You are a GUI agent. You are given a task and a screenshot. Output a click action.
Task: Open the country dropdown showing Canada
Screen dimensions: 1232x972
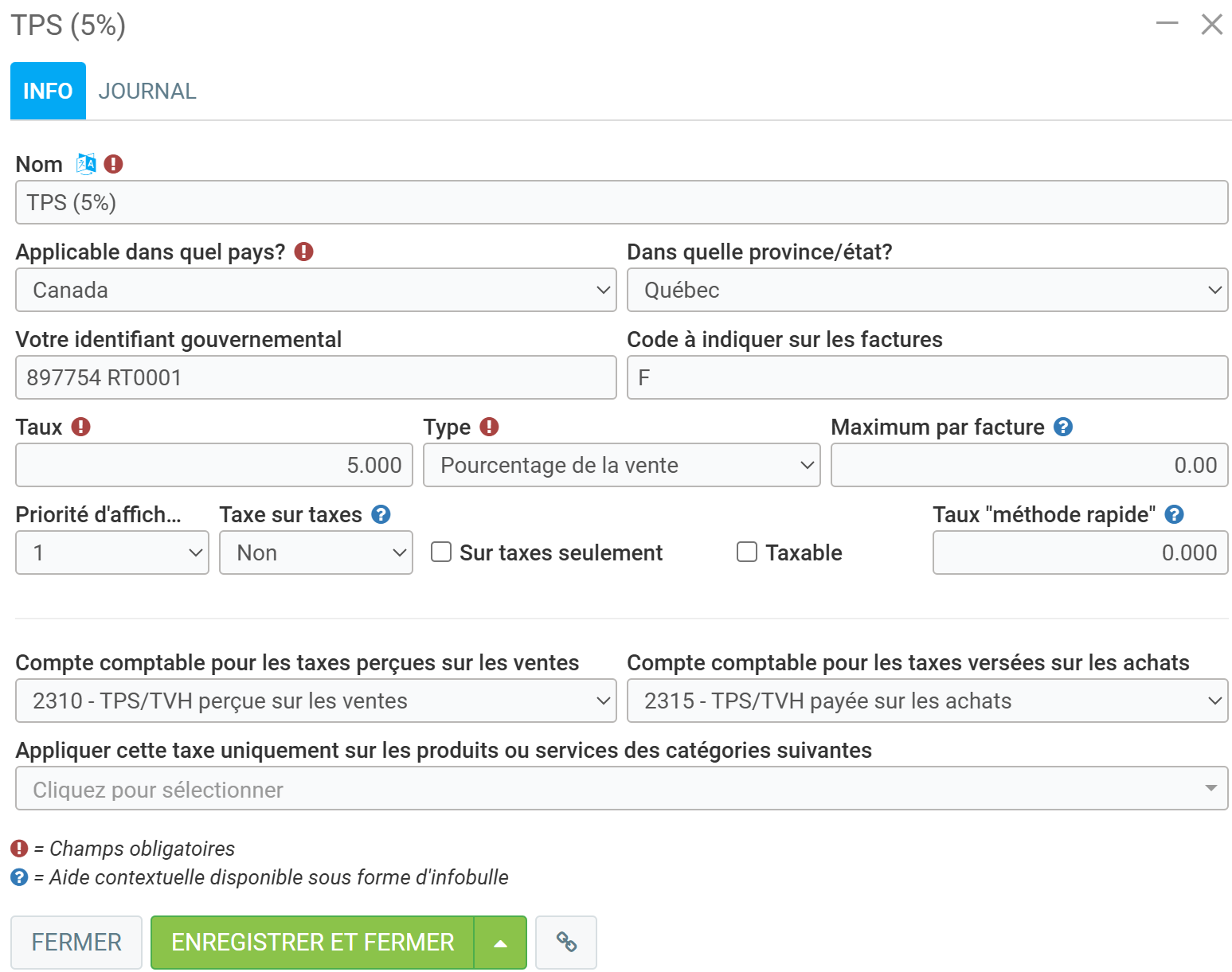[315, 290]
